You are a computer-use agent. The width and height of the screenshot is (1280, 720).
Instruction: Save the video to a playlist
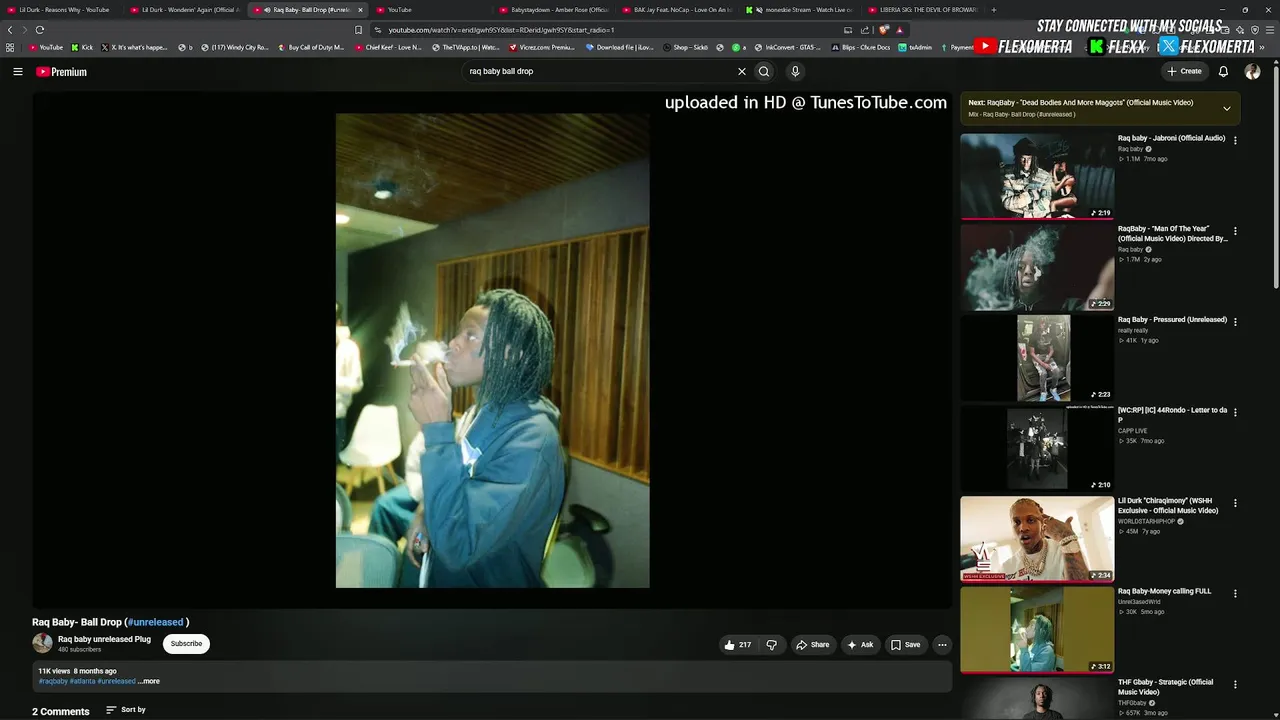[x=905, y=645]
